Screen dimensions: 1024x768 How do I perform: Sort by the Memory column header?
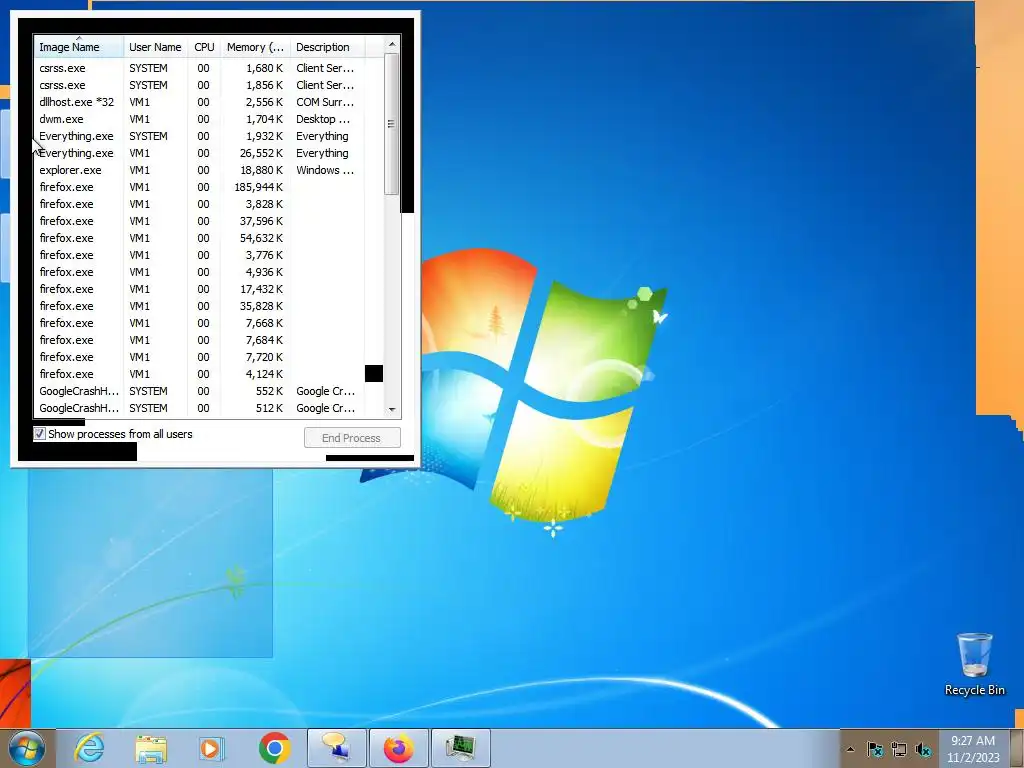coord(255,46)
